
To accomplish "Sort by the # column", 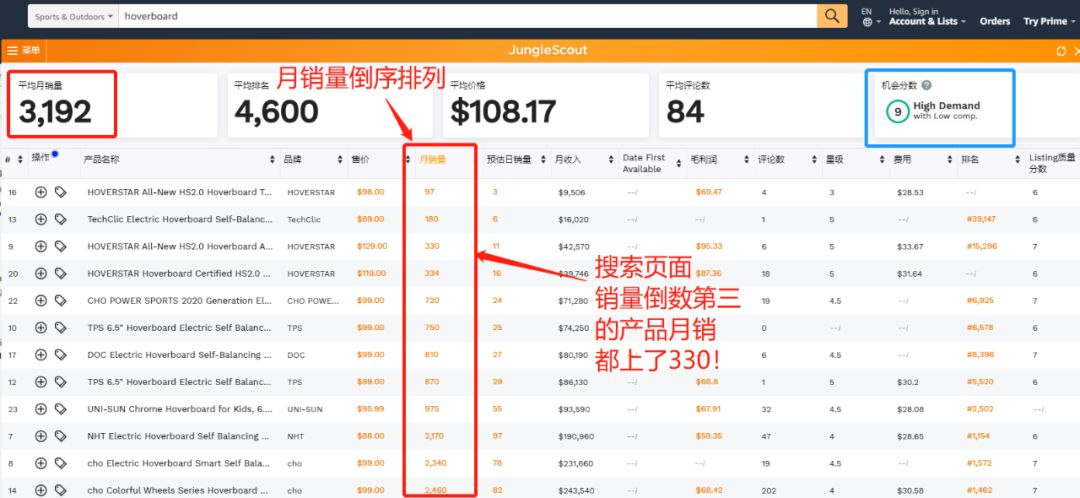I will 20,159.
